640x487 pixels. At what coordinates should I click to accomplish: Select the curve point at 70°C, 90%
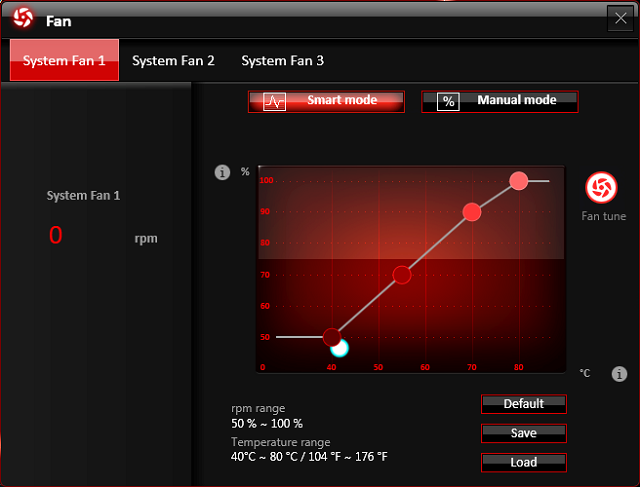click(x=472, y=212)
